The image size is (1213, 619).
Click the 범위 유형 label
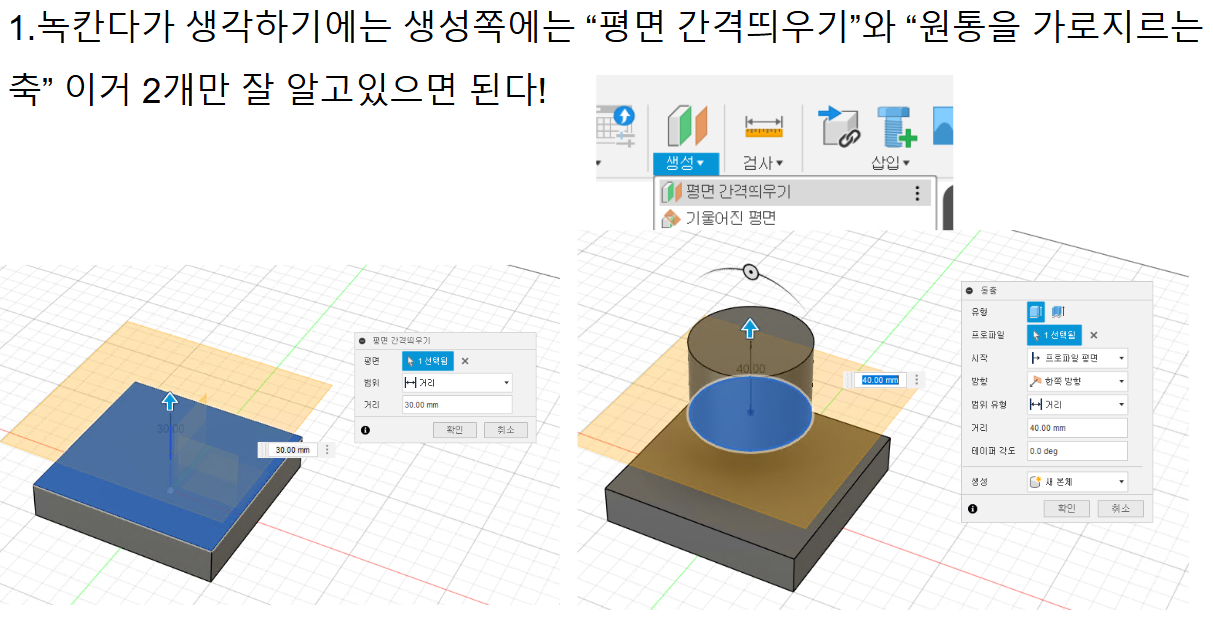click(x=989, y=405)
